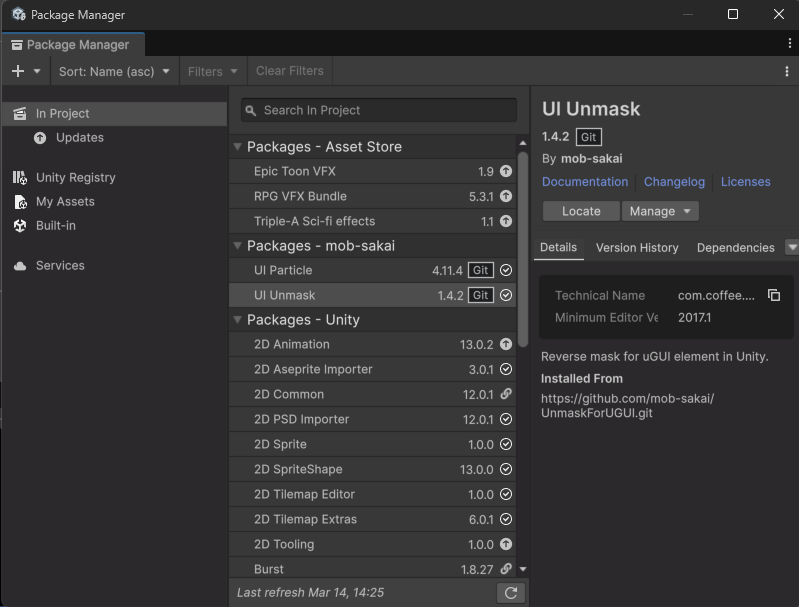
Task: Click the Git tag on the UI Particle row
Action: pyautogui.click(x=481, y=270)
